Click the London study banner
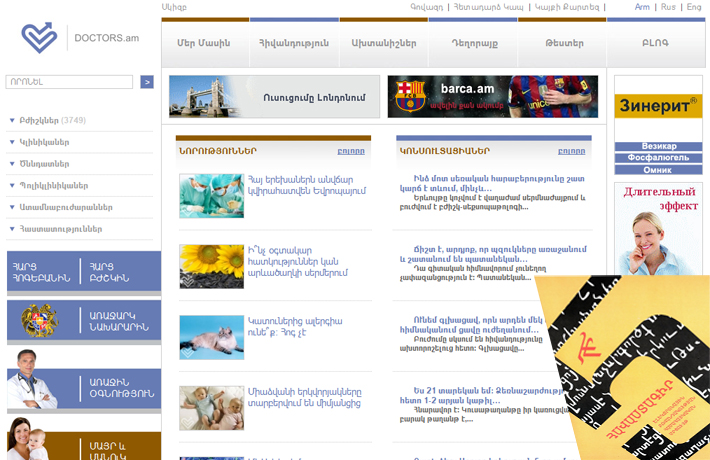This screenshot has width=710, height=460. 274,96
